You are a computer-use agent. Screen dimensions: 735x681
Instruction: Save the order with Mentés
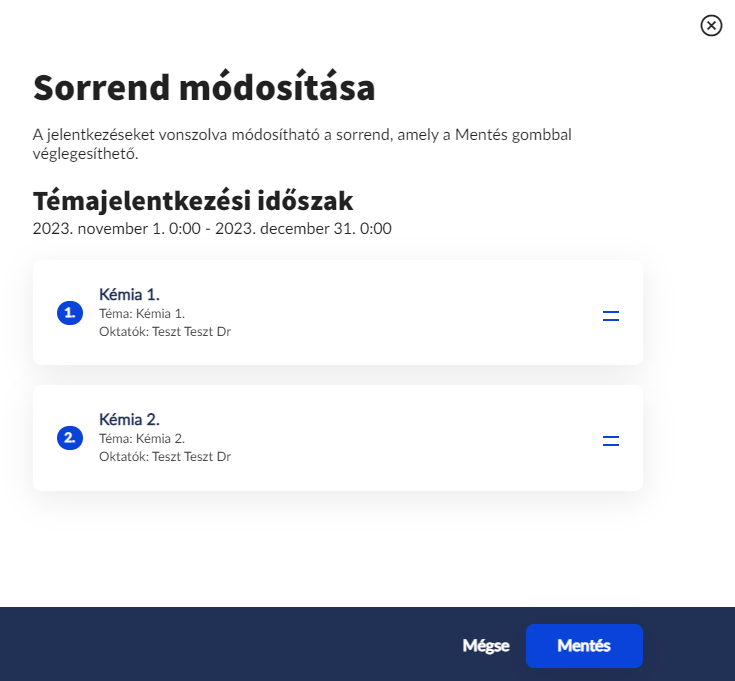click(x=584, y=645)
